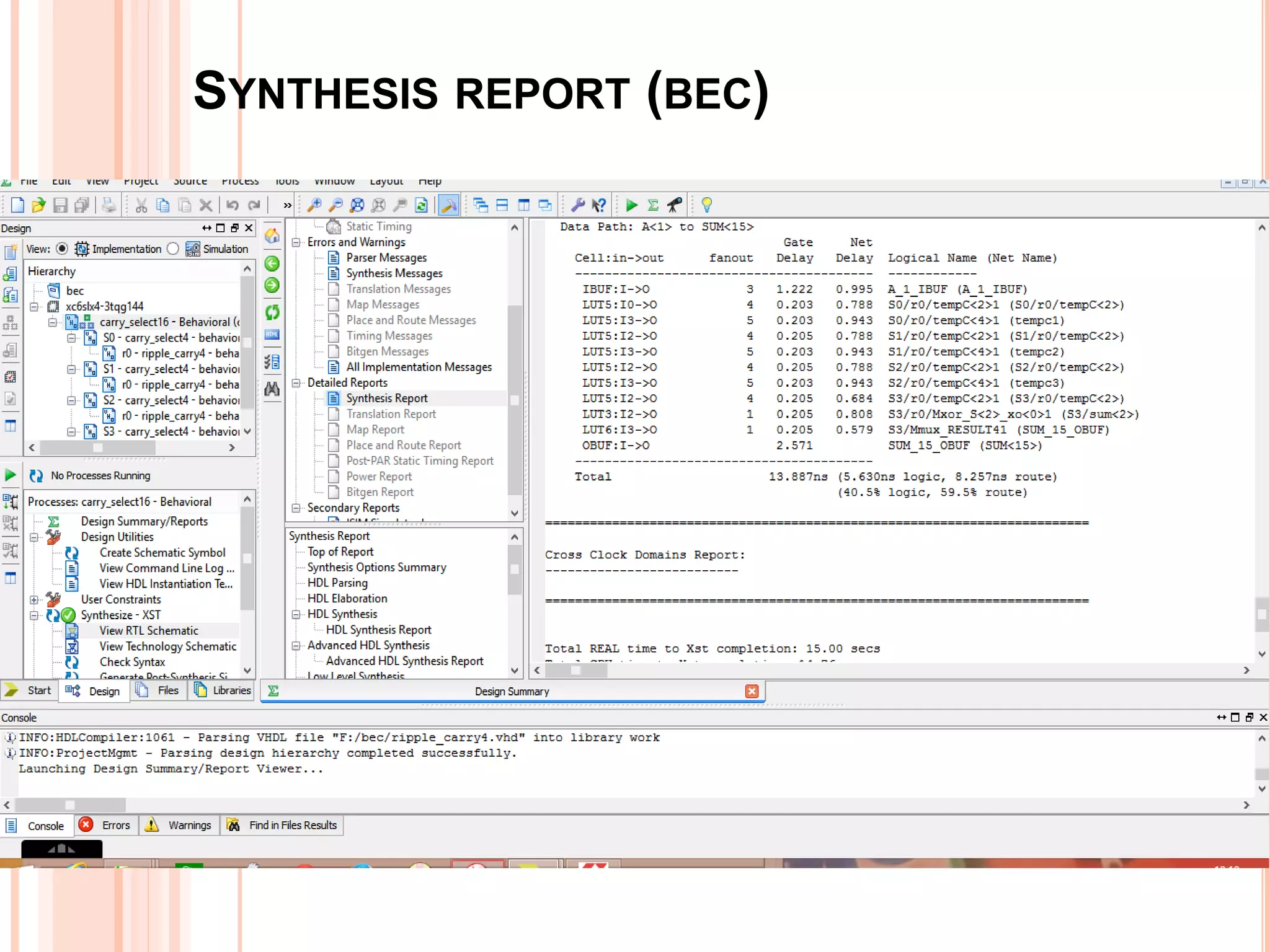Click the Copy toolbar icon
Screen dimensions: 1270x952
pyautogui.click(x=163, y=205)
